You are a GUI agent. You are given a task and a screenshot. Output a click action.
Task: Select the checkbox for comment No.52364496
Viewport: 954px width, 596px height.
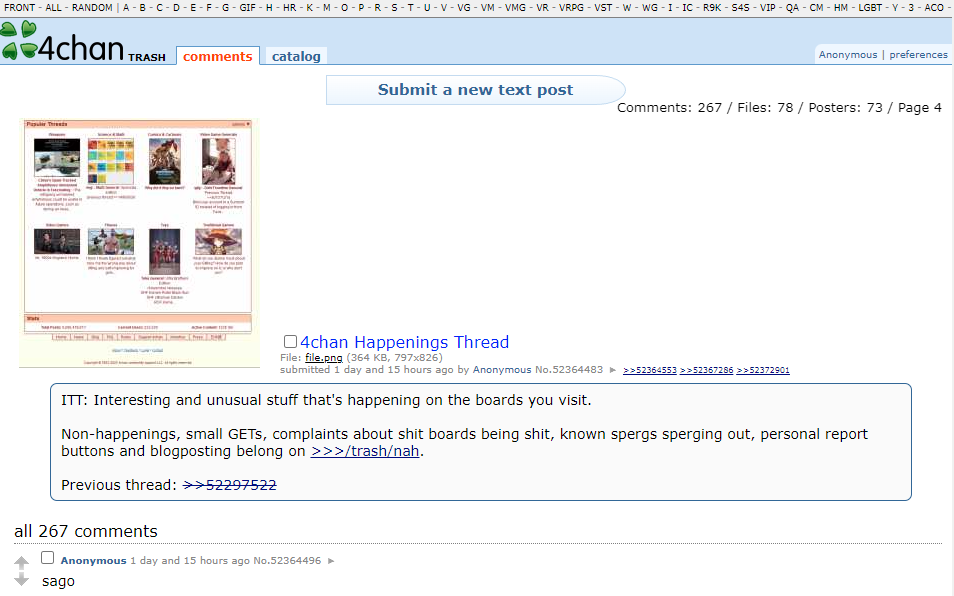point(47,558)
